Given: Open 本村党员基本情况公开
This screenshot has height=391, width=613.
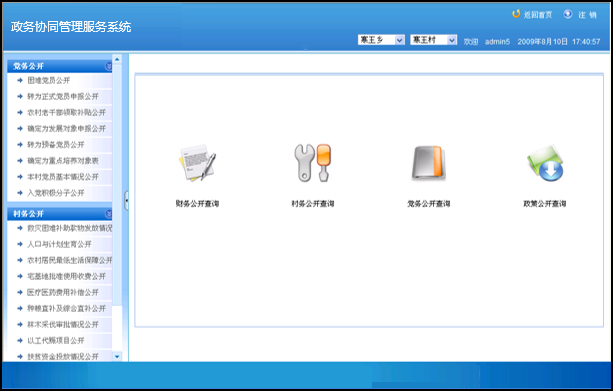Looking at the screenshot, I should [63, 177].
